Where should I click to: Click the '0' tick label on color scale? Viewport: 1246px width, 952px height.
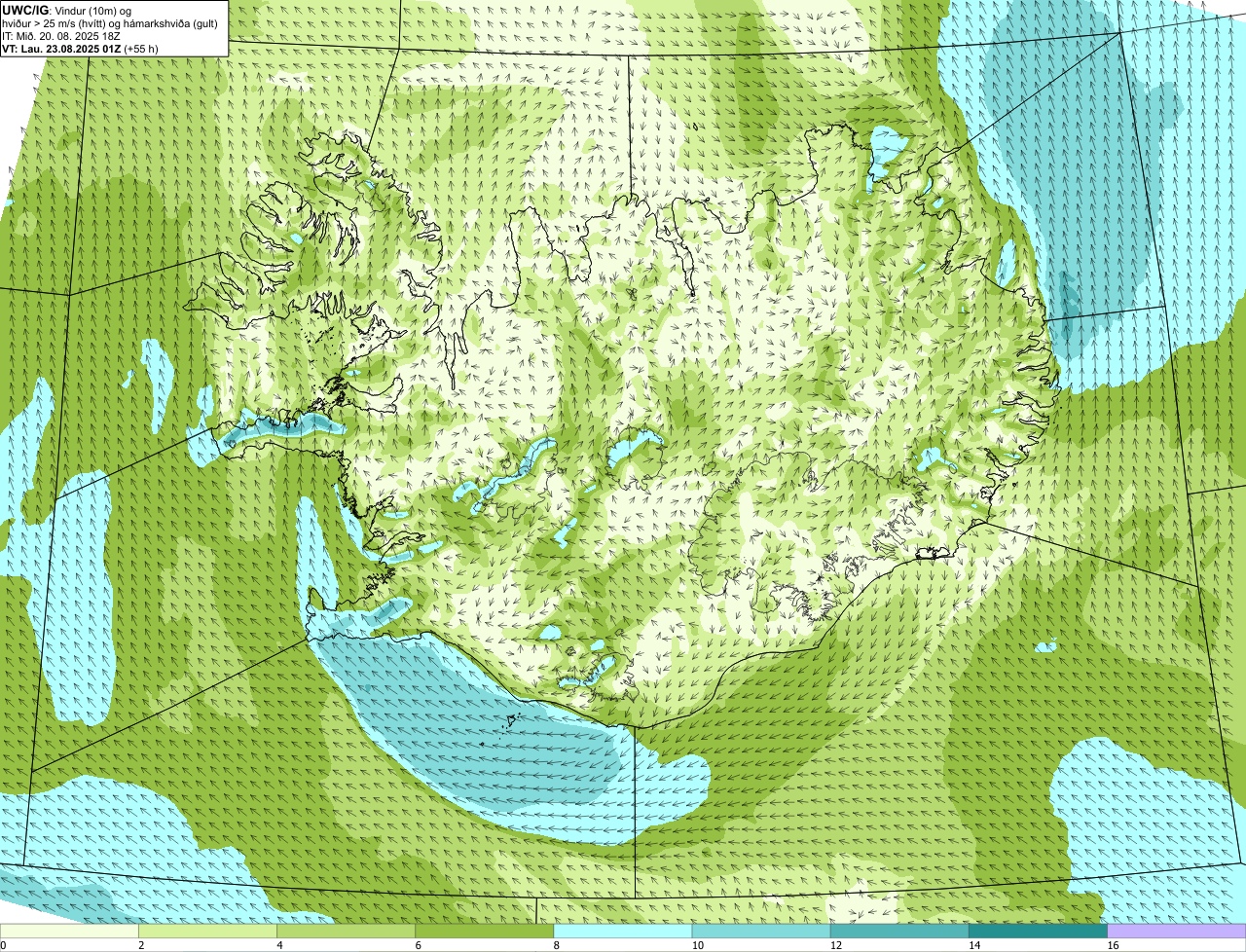tap(3, 945)
